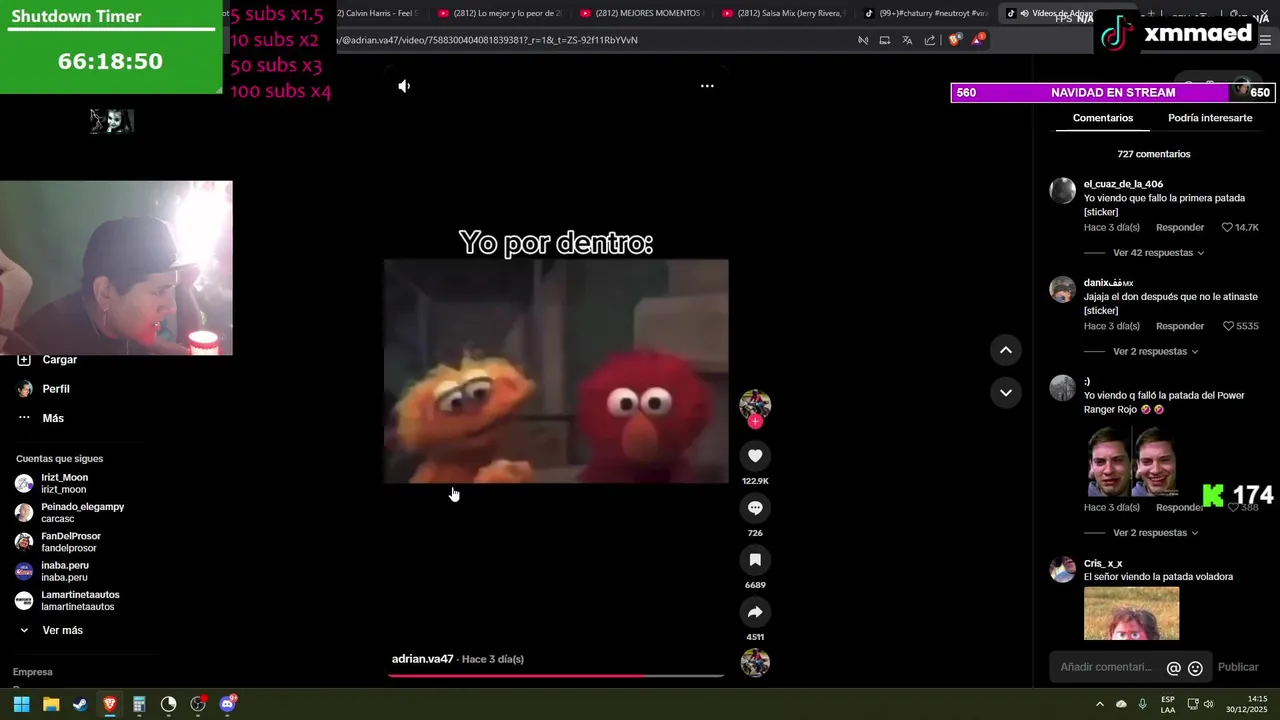
Task: Click Brave shields lion icon
Action: (954, 40)
